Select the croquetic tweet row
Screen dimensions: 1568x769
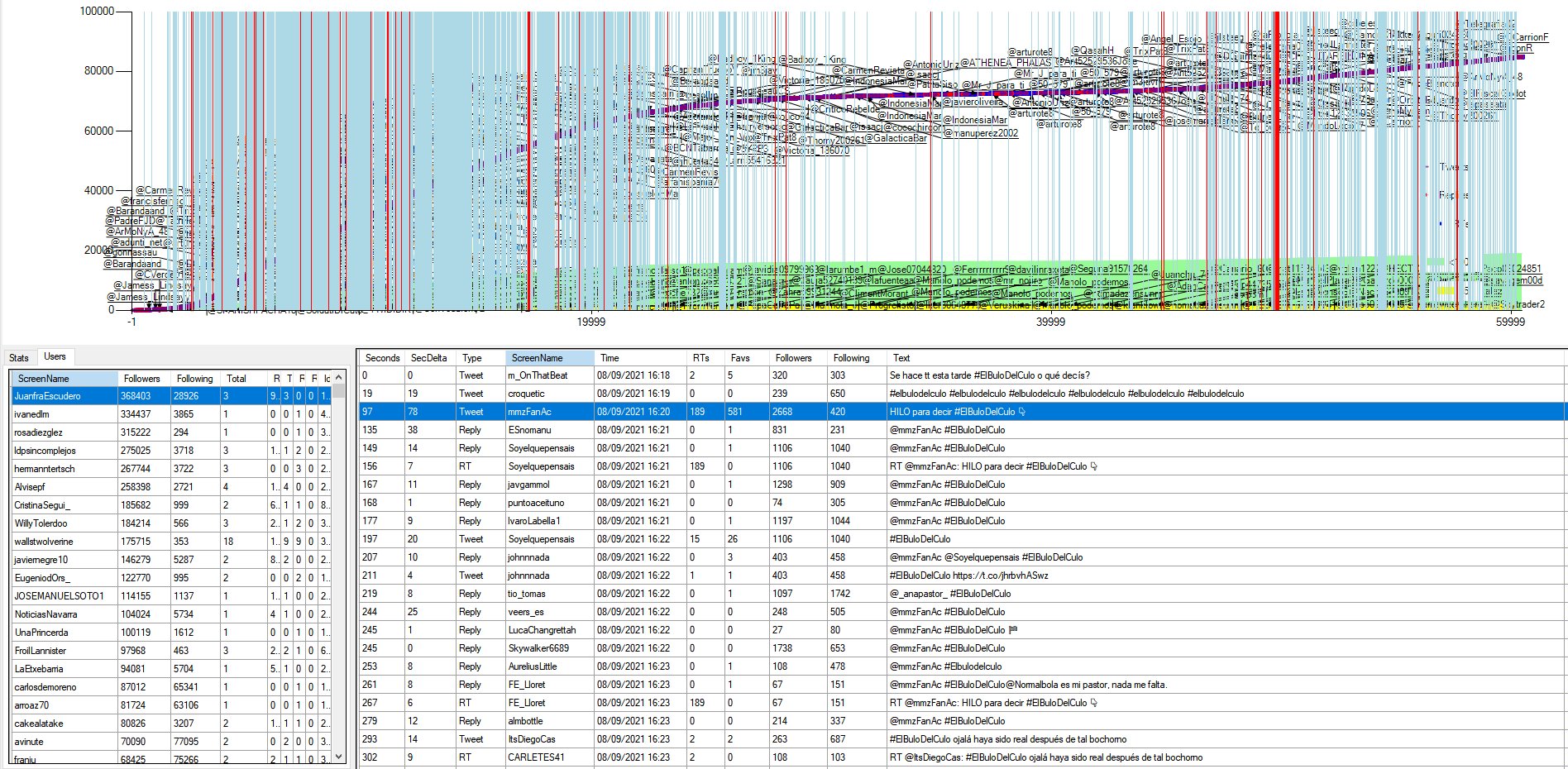963,394
